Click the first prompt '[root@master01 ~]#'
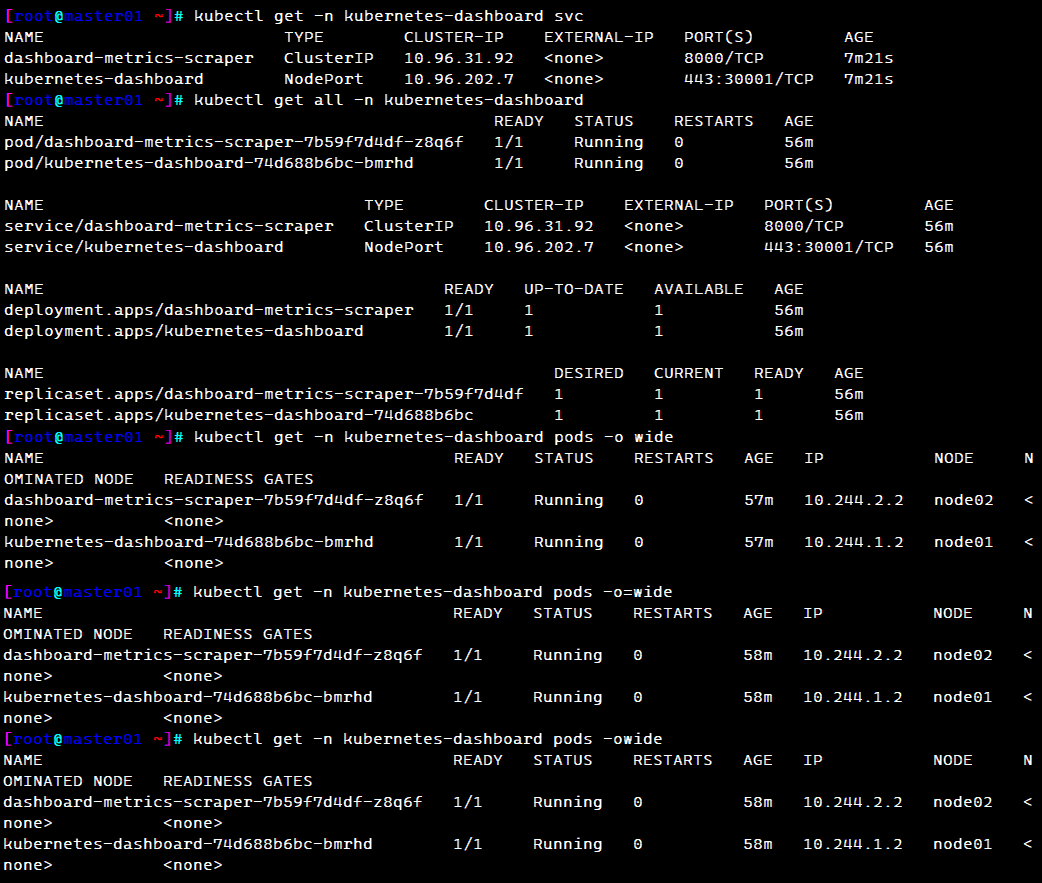This screenshot has width=1042, height=883. (x=94, y=16)
